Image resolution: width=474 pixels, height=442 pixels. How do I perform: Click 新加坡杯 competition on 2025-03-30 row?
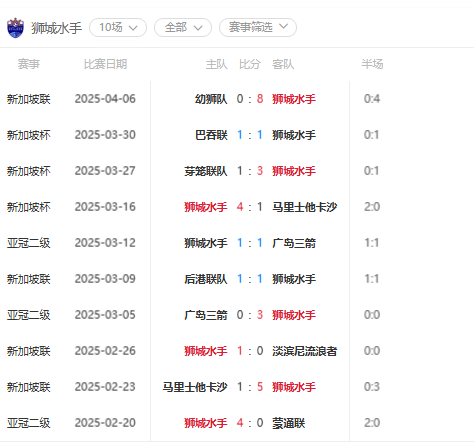pyautogui.click(x=29, y=135)
